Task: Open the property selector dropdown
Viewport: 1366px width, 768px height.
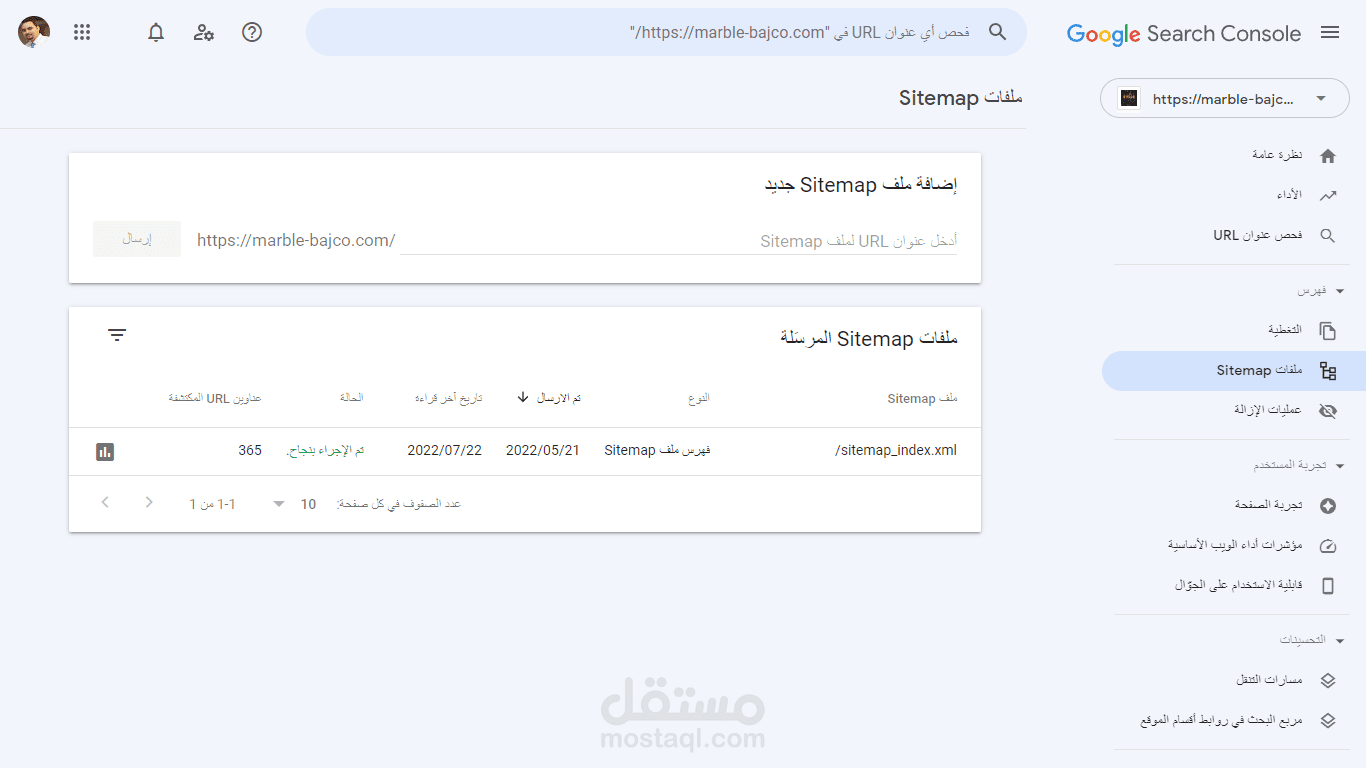Action: pyautogui.click(x=1225, y=98)
